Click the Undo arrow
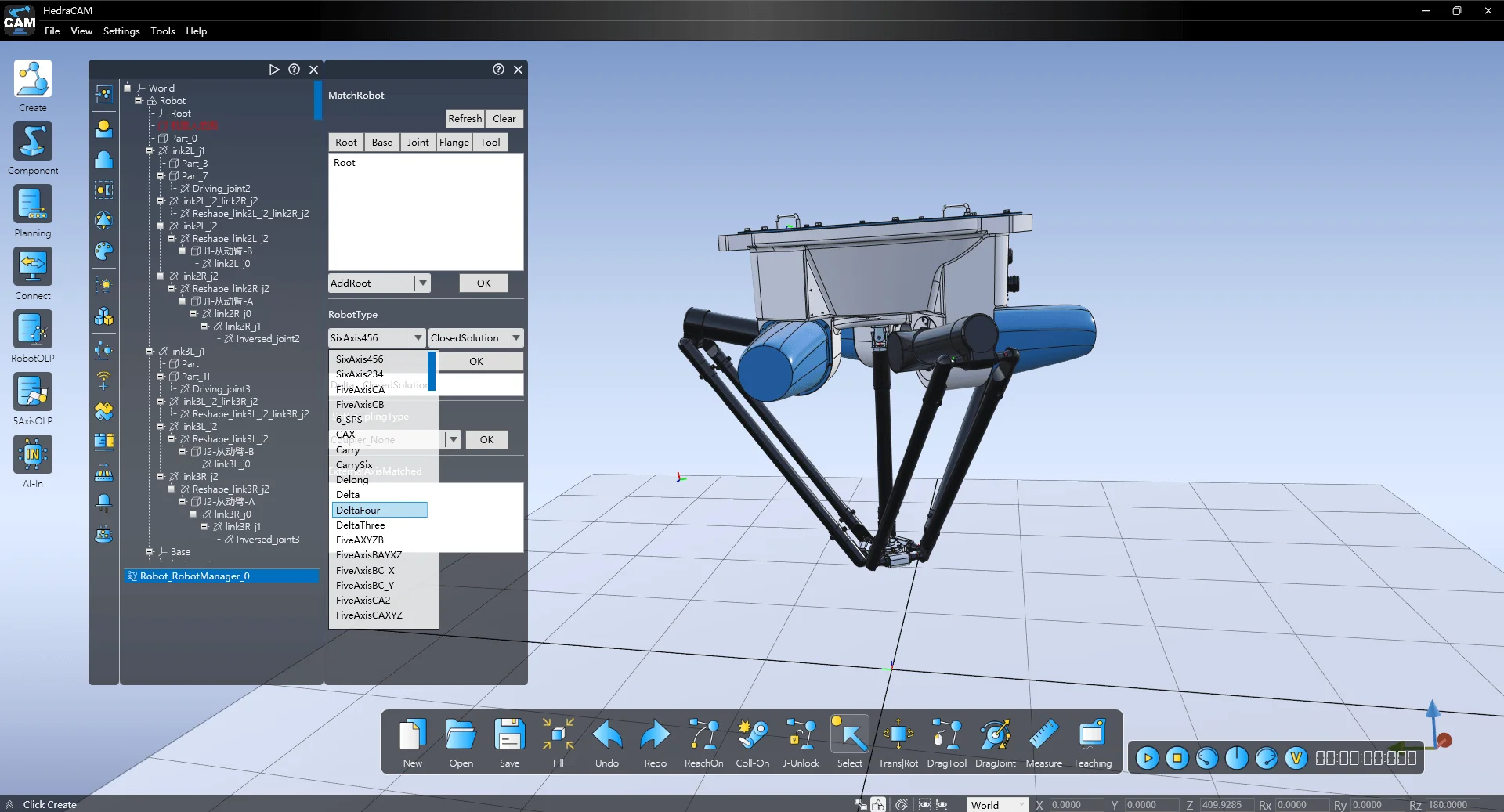 pyautogui.click(x=607, y=735)
